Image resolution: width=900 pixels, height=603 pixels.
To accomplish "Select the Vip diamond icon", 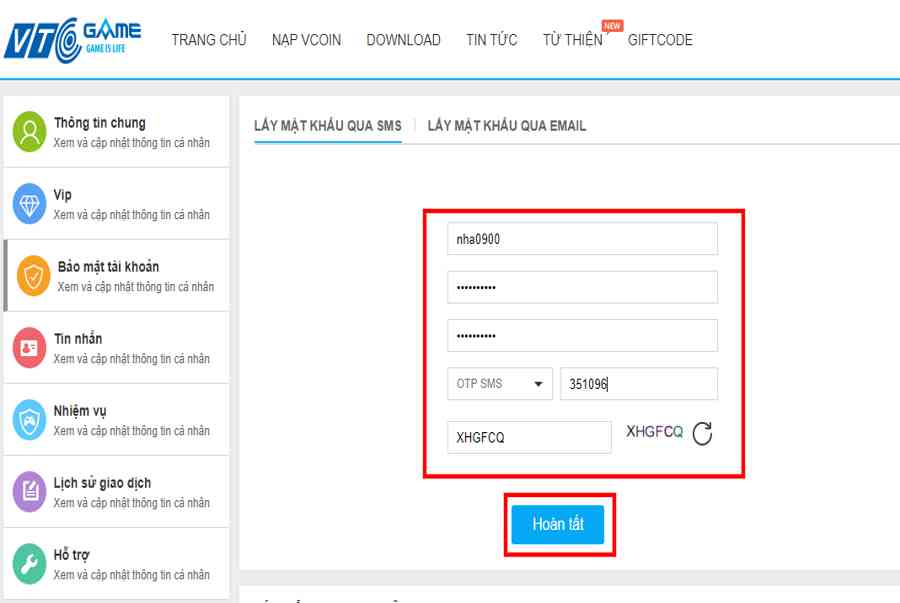I will [x=29, y=204].
